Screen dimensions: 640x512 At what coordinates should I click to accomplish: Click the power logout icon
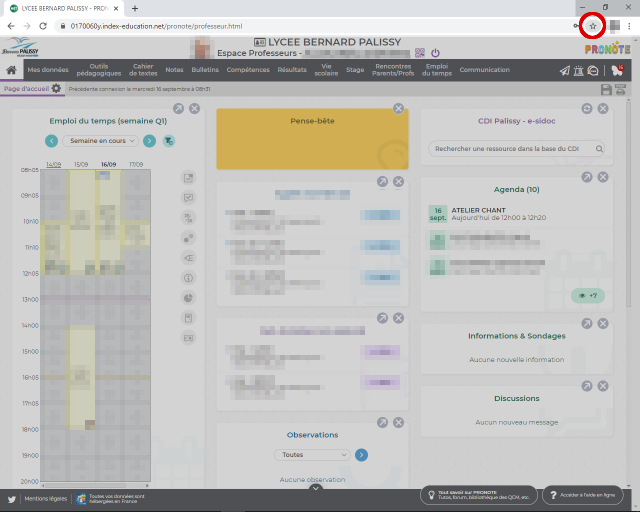435,52
